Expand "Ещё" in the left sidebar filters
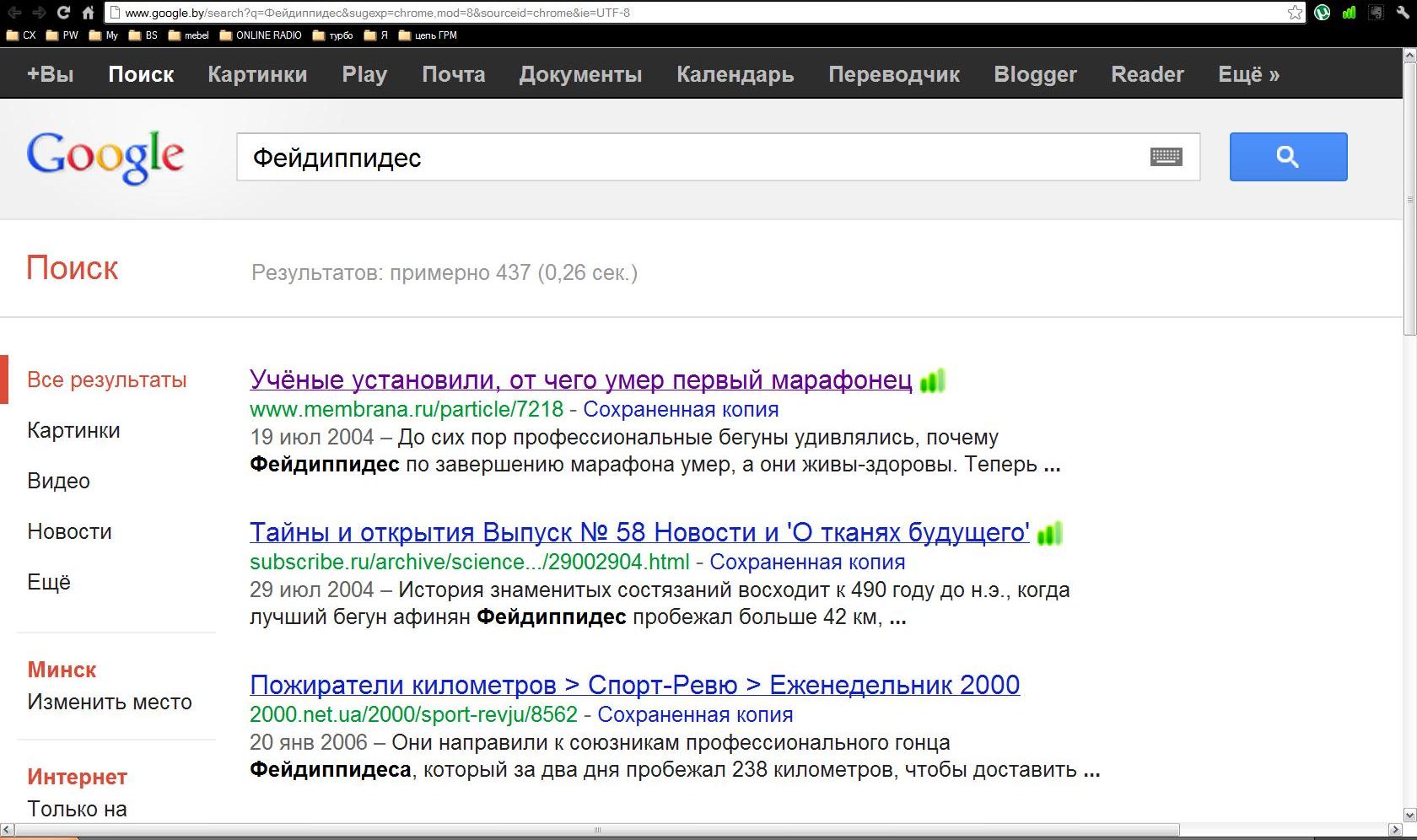This screenshot has height=840, width=1417. pyautogui.click(x=49, y=582)
